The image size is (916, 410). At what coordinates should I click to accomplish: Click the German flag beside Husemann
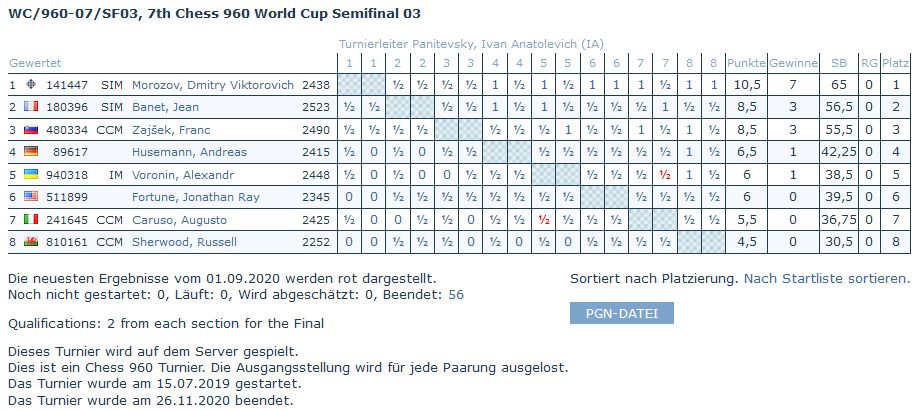point(31,152)
